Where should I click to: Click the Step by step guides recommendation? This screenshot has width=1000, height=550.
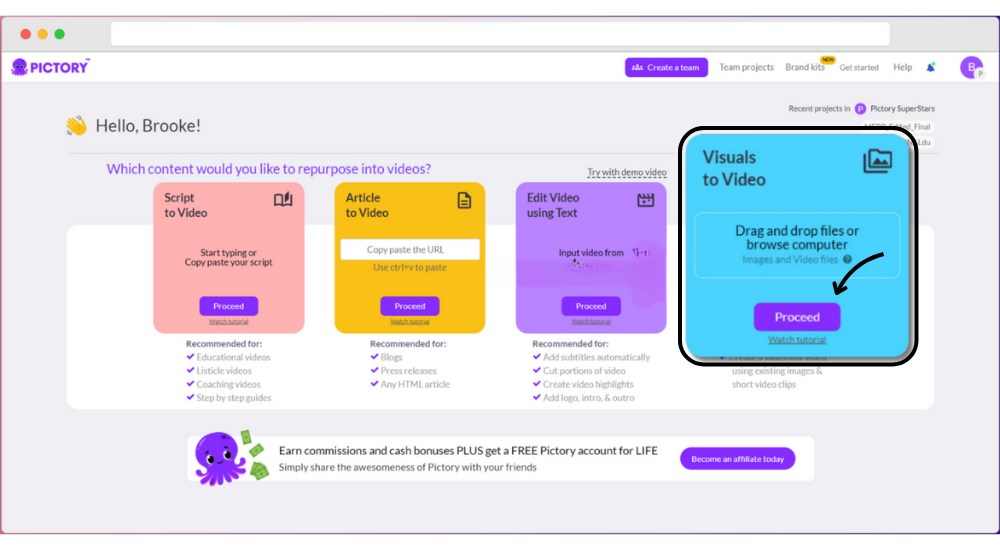(x=233, y=398)
